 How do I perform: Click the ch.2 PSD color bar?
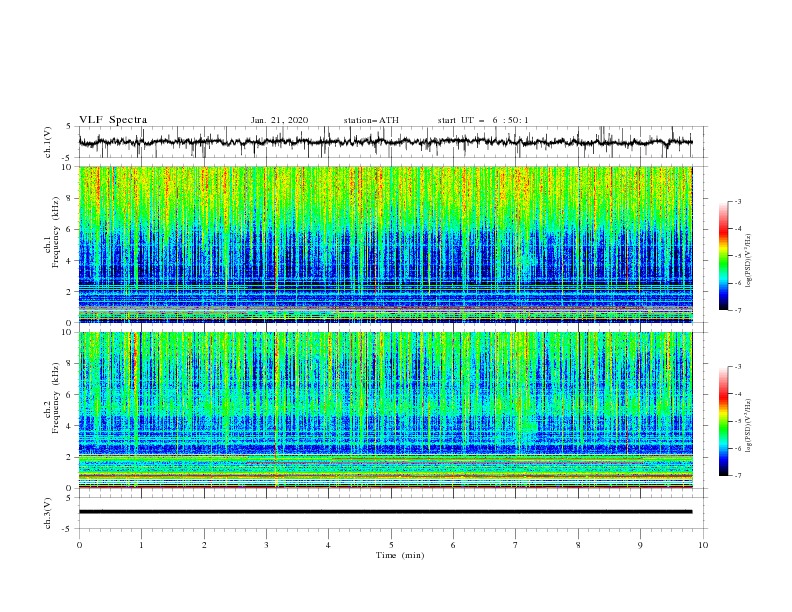[723, 421]
